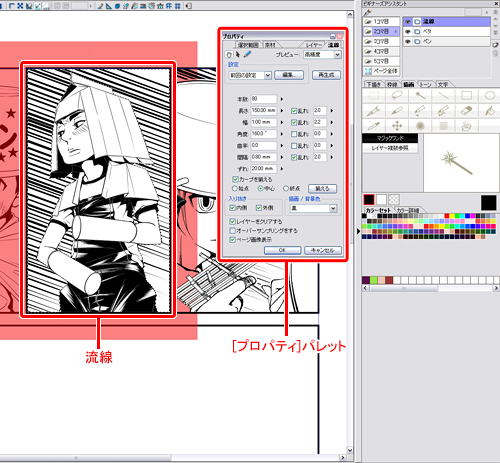Hide the ペン layer via eye icon
500x463 pixels.
point(408,42)
